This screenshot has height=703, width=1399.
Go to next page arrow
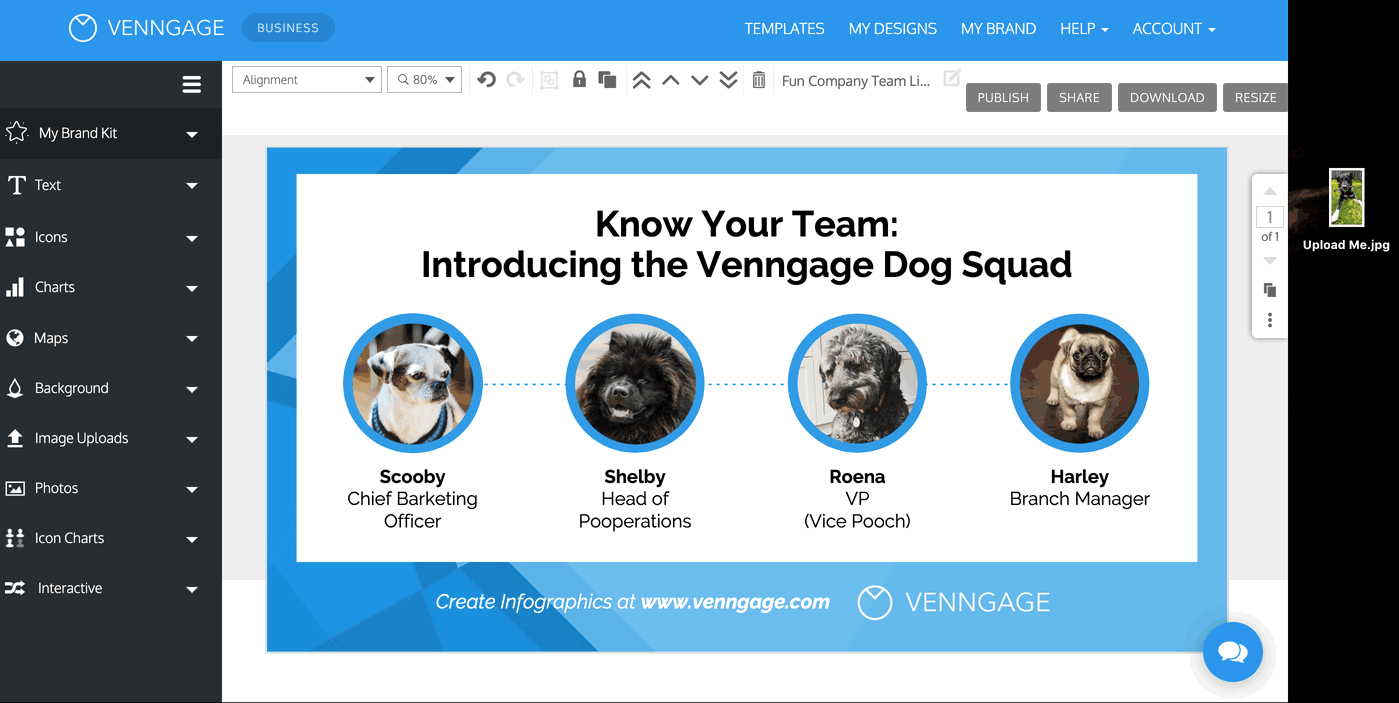click(1270, 261)
